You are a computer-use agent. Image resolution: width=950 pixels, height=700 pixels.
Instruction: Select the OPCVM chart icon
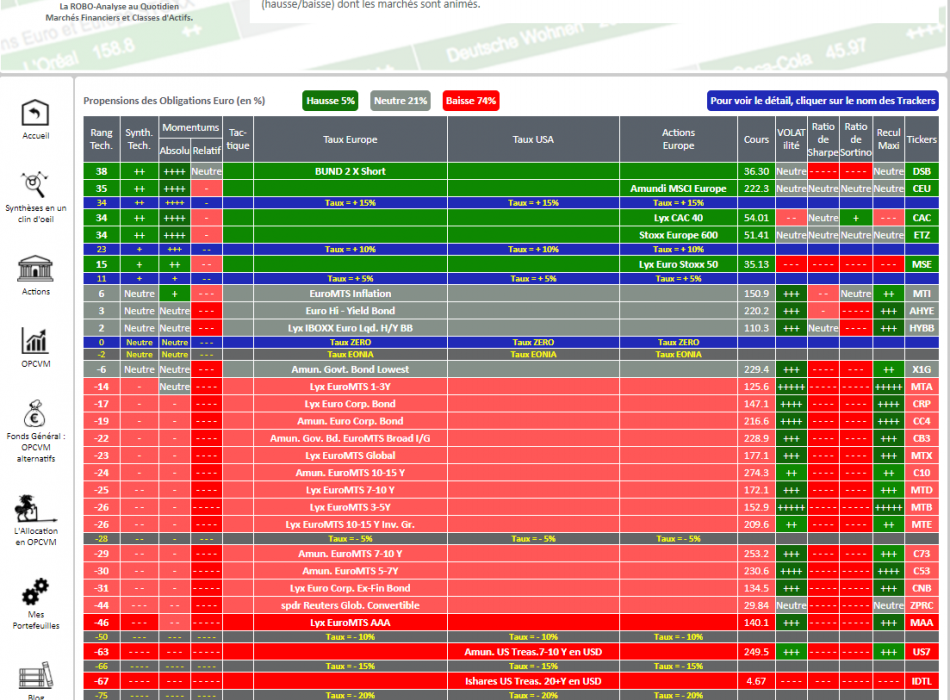tap(35, 341)
